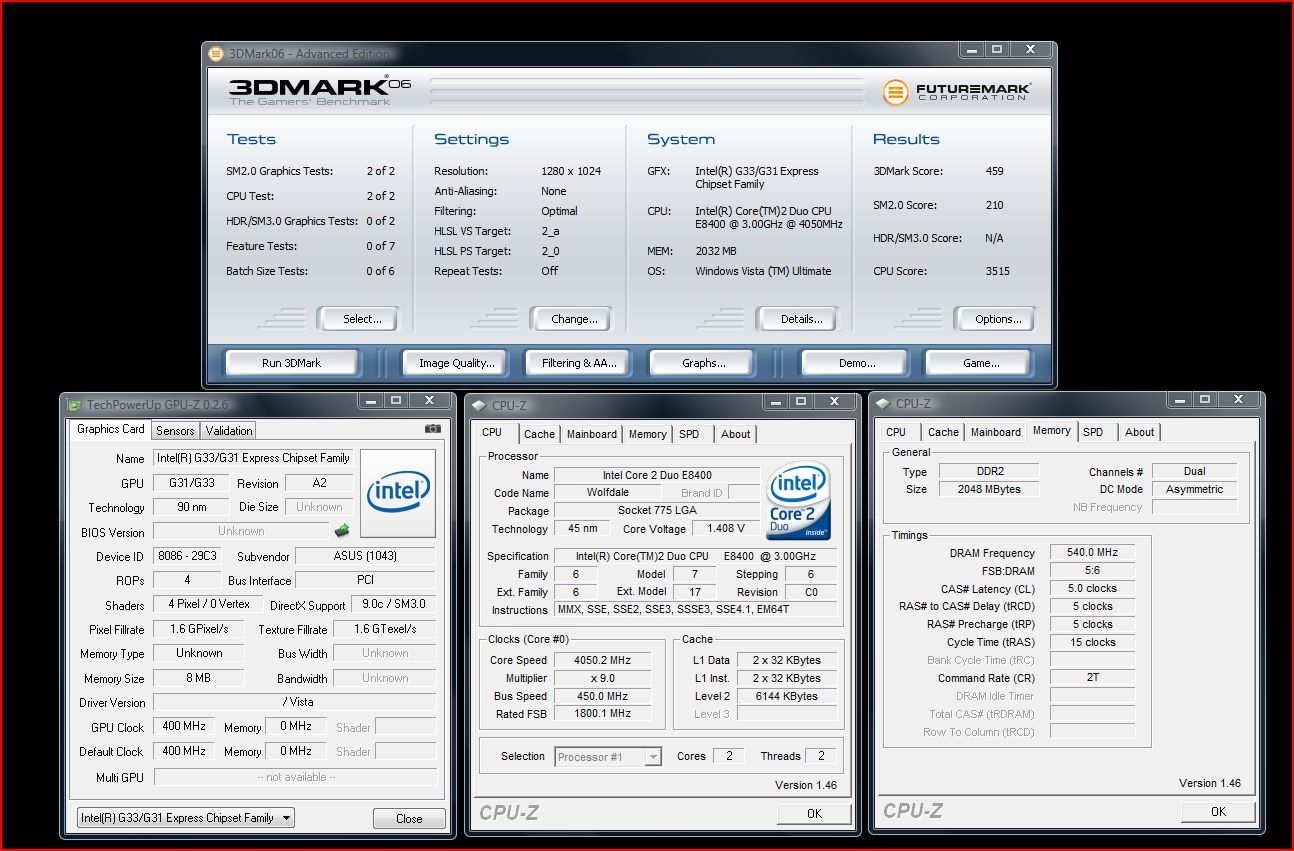Click Options... under Results

(x=998, y=319)
